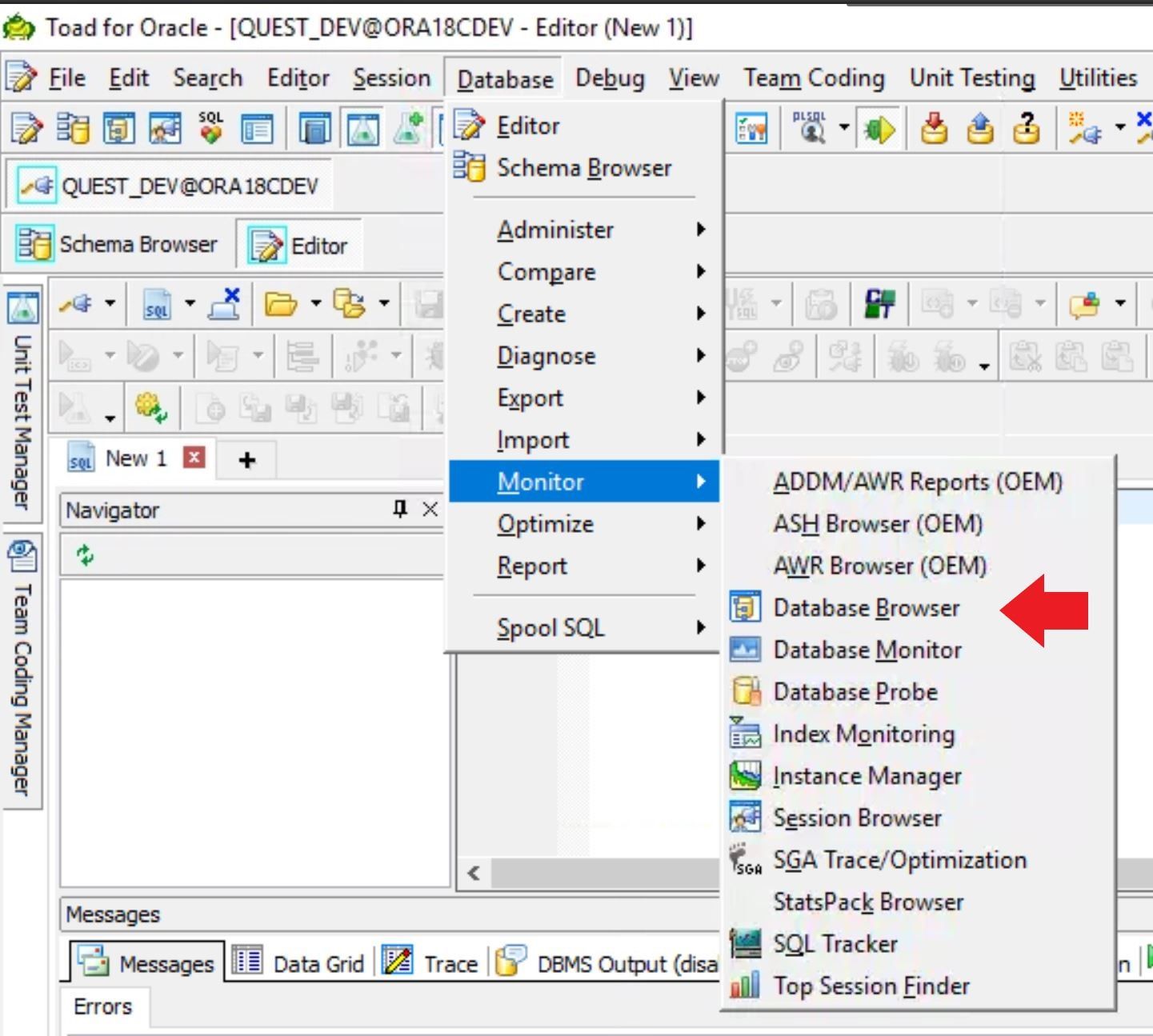This screenshot has width=1153, height=1036.
Task: Pin the Navigator panel
Action: pyautogui.click(x=400, y=509)
